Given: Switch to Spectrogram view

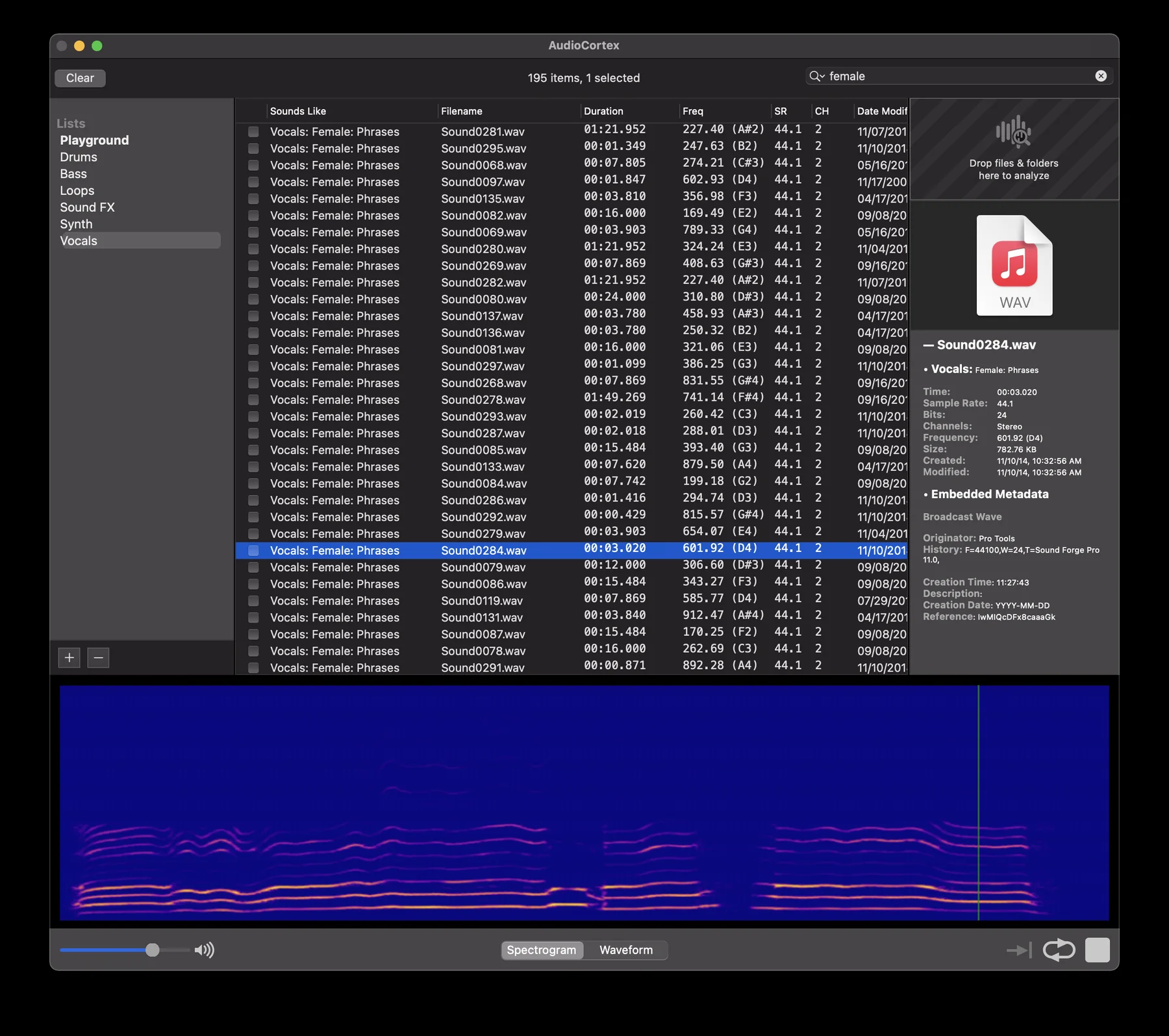Looking at the screenshot, I should tap(542, 950).
